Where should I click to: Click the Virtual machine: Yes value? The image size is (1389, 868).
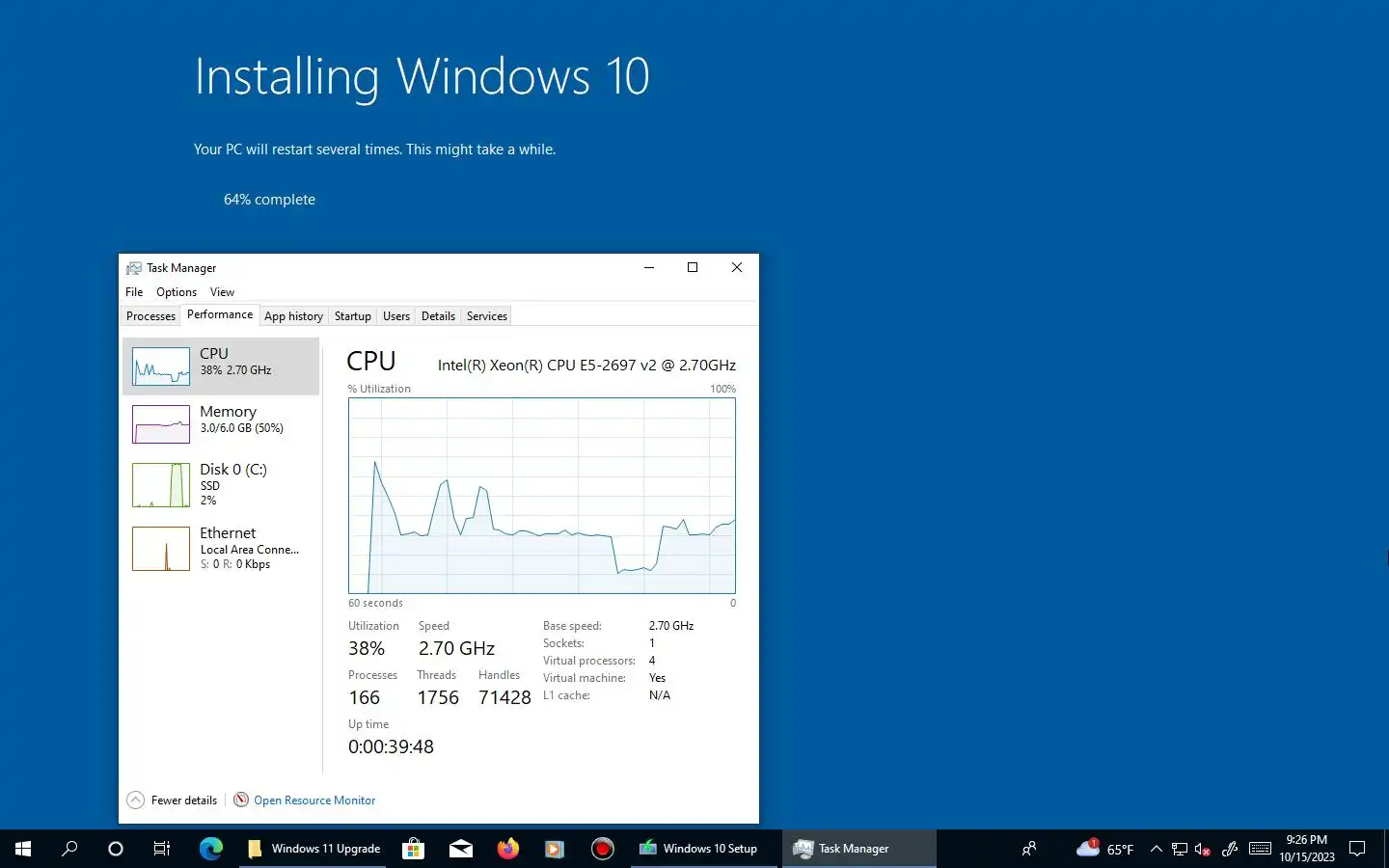pos(657,678)
